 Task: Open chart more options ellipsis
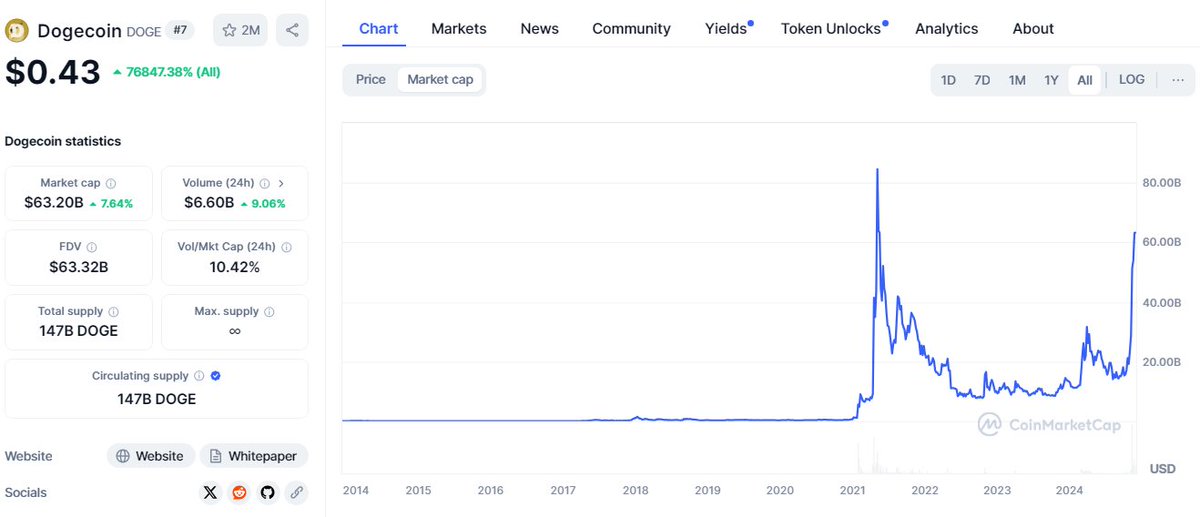1179,79
